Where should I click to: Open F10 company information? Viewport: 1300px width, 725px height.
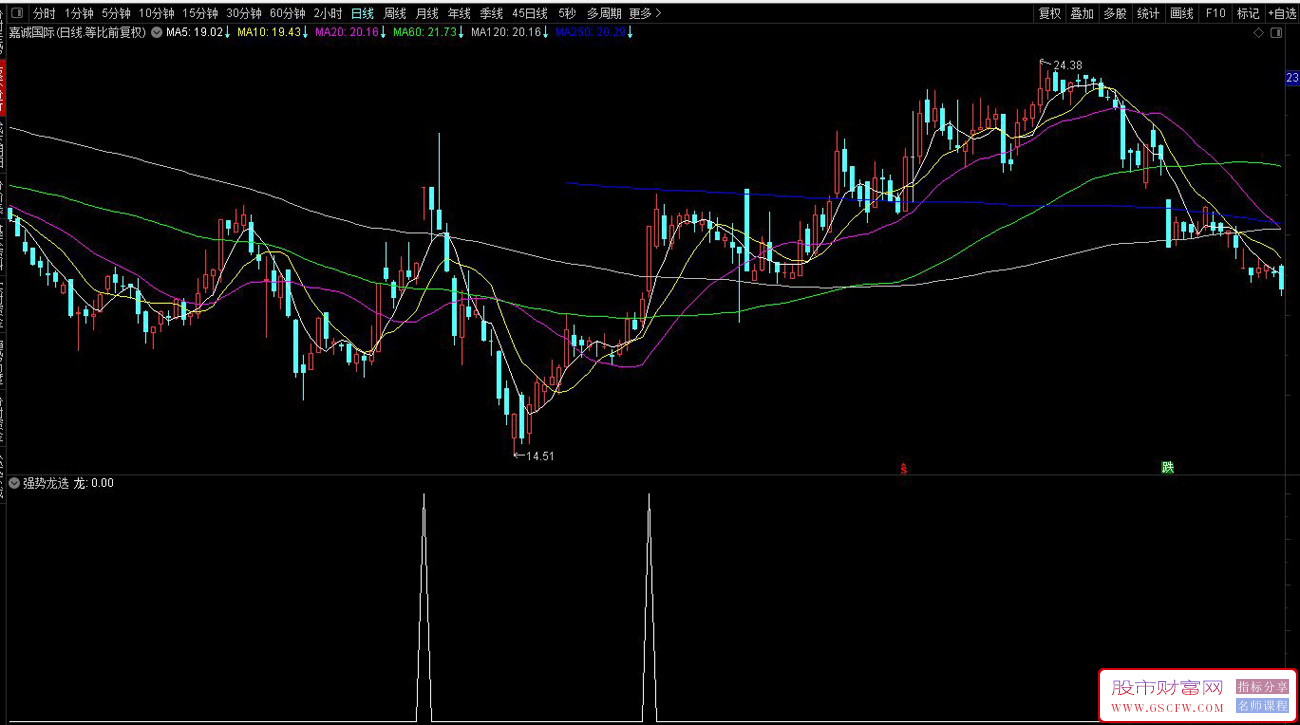[x=1215, y=14]
